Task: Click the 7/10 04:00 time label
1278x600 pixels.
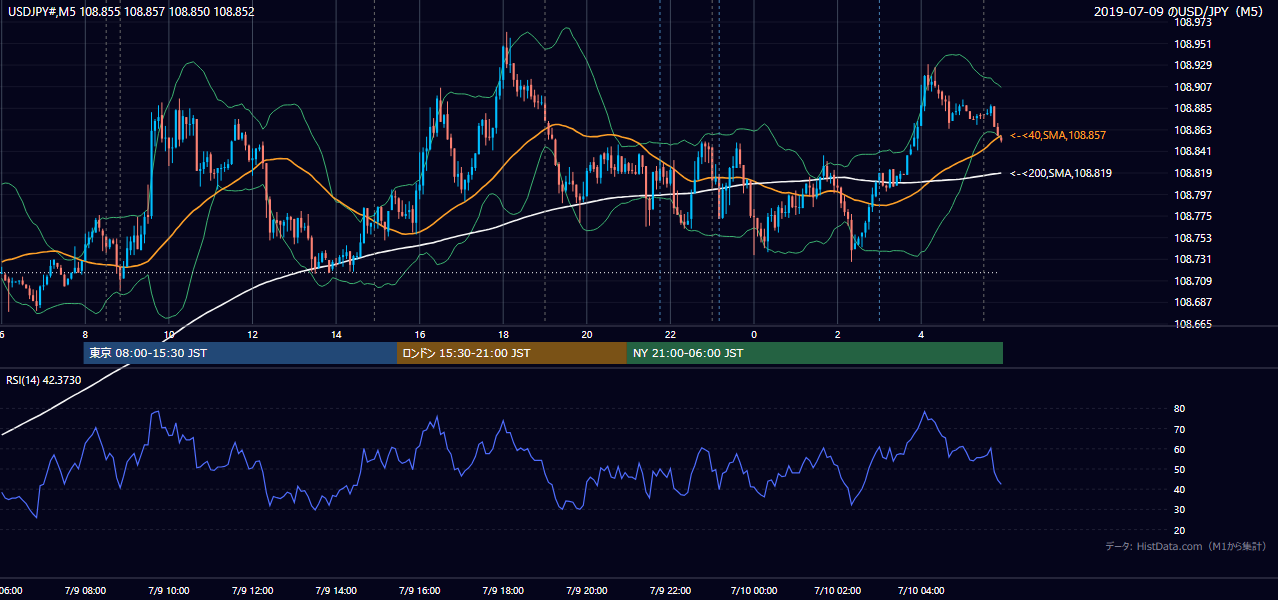Action: pyautogui.click(x=921, y=591)
